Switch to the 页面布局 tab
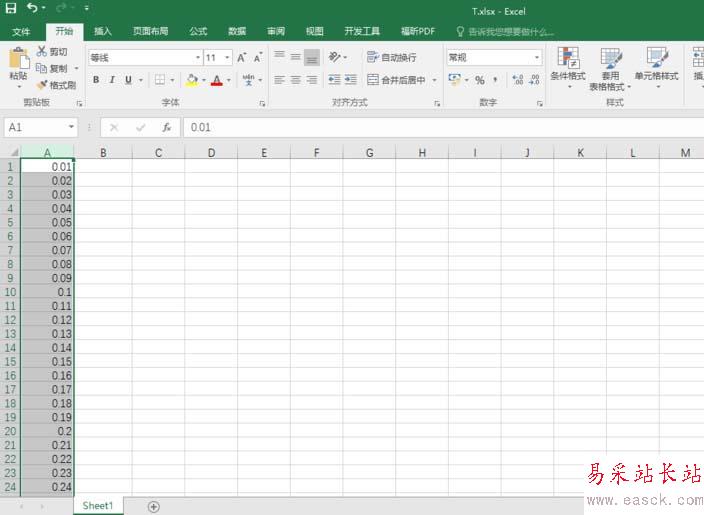 pyautogui.click(x=151, y=31)
